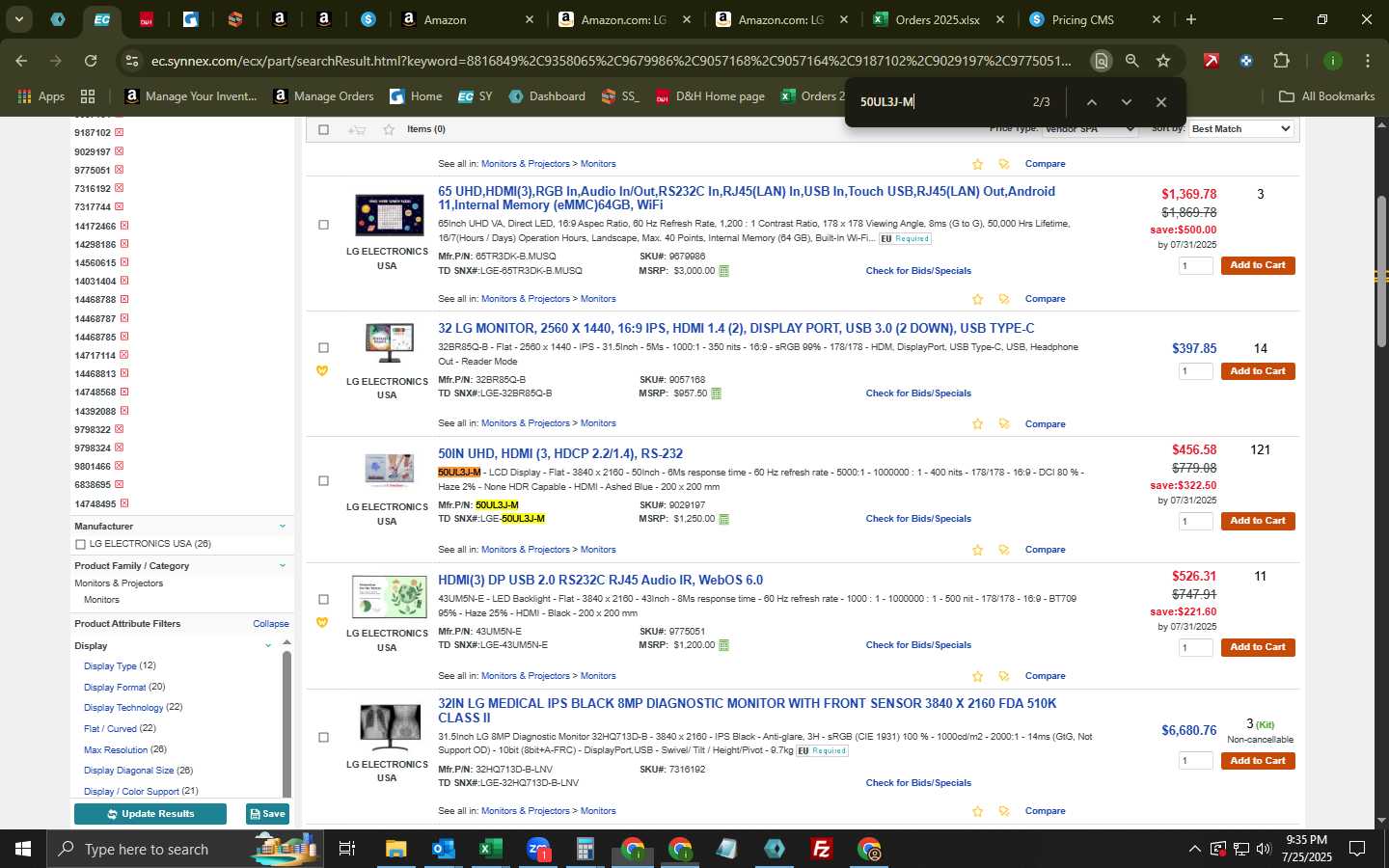This screenshot has height=868, width=1389.
Task: Remove SKU 14172466 from the keyword list
Action: (124, 226)
